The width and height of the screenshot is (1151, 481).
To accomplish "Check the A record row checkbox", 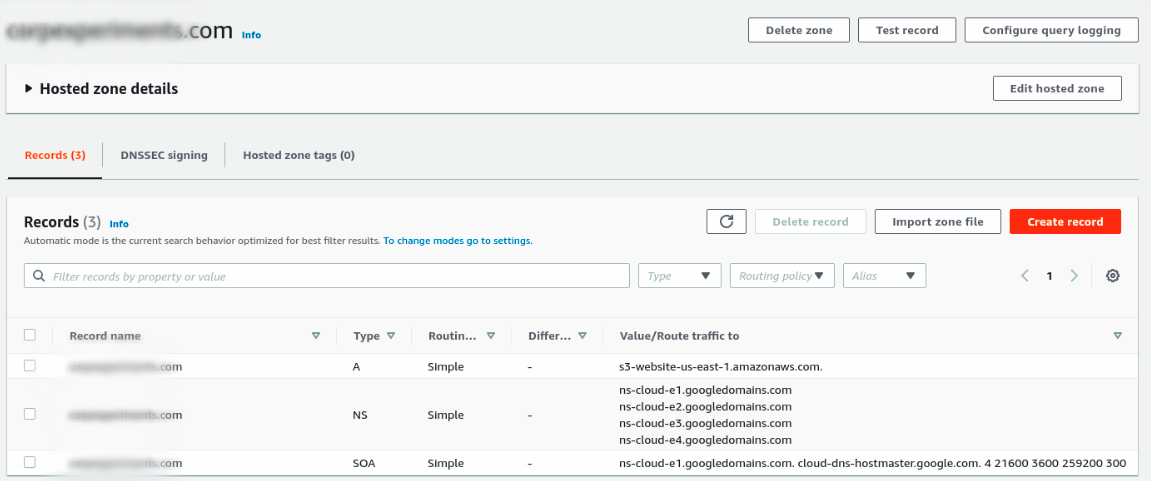I will pyautogui.click(x=30, y=366).
